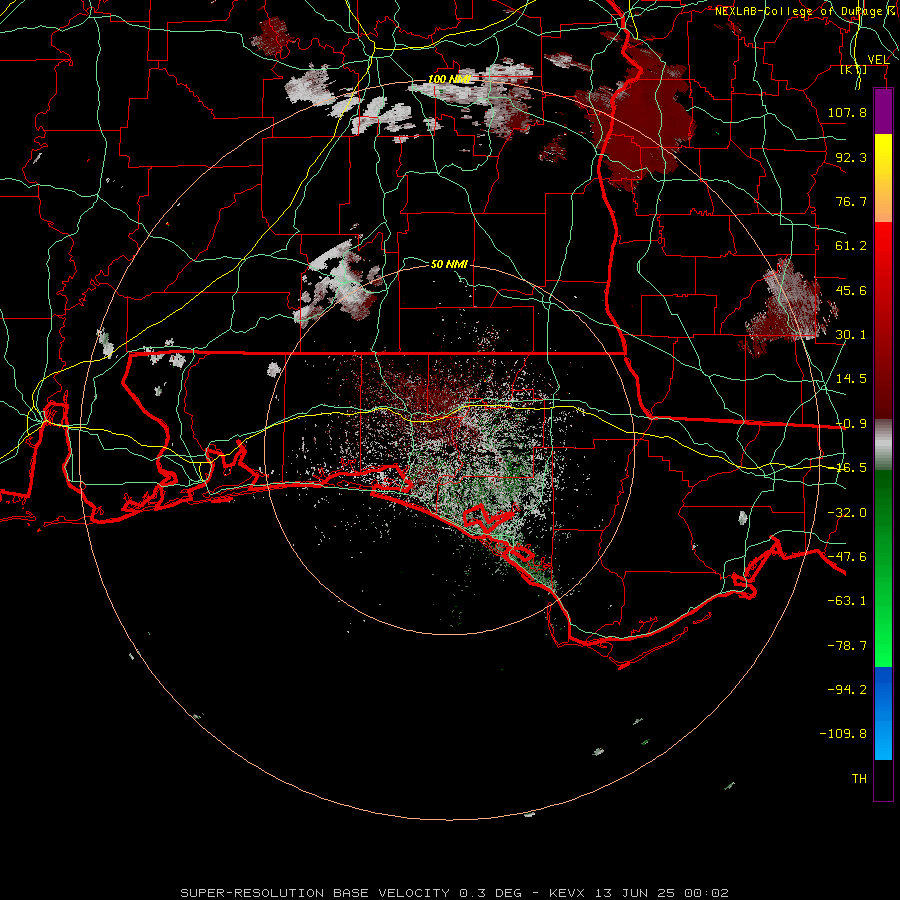The height and width of the screenshot is (900, 900).
Task: Click the 76.7 velocity scale value
Action: pyautogui.click(x=851, y=201)
